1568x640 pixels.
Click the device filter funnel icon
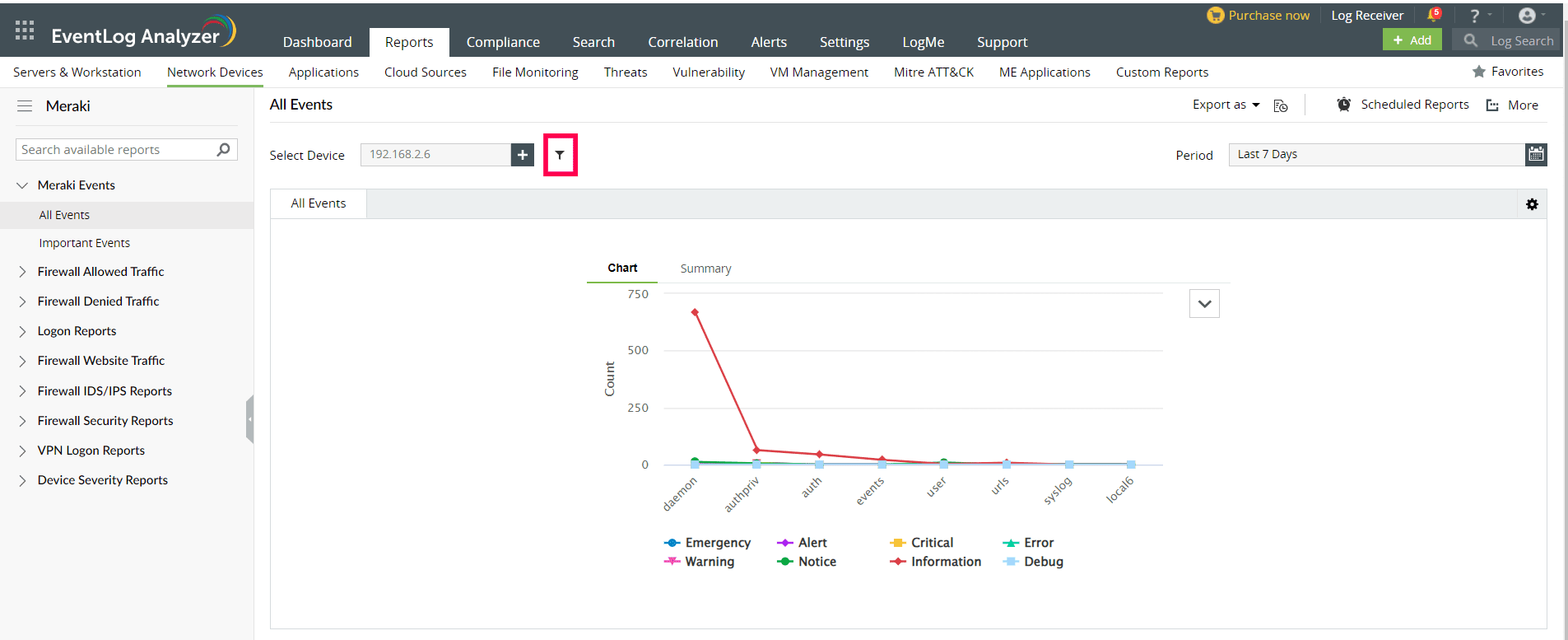click(560, 155)
